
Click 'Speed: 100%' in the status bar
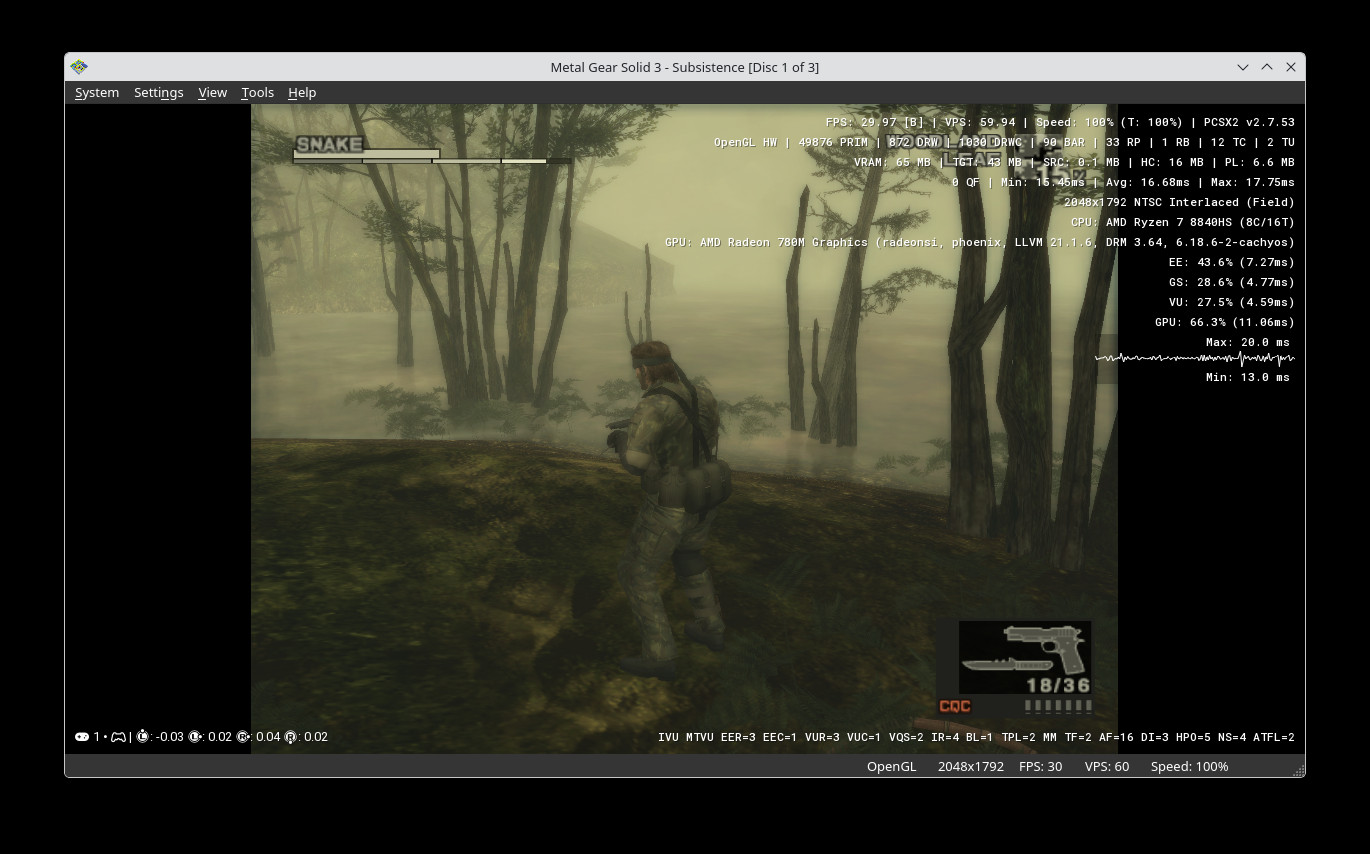[1189, 766]
